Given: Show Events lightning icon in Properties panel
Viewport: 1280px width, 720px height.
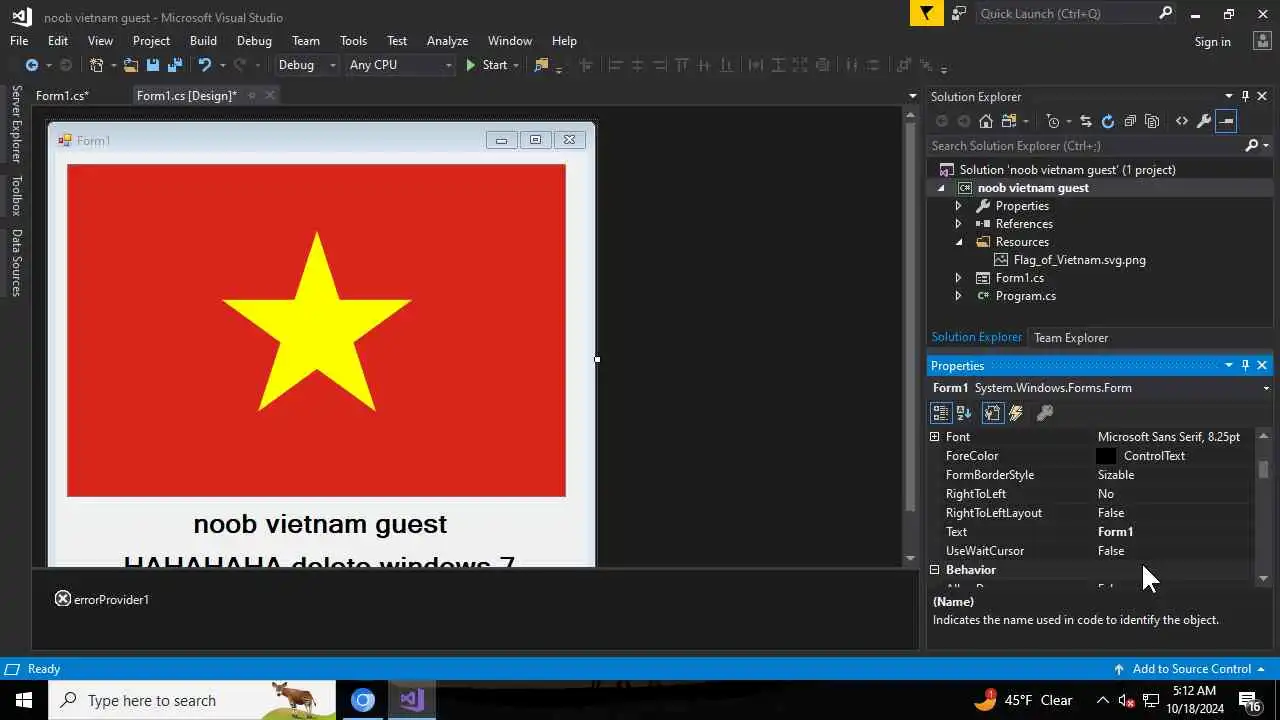Looking at the screenshot, I should point(1016,413).
